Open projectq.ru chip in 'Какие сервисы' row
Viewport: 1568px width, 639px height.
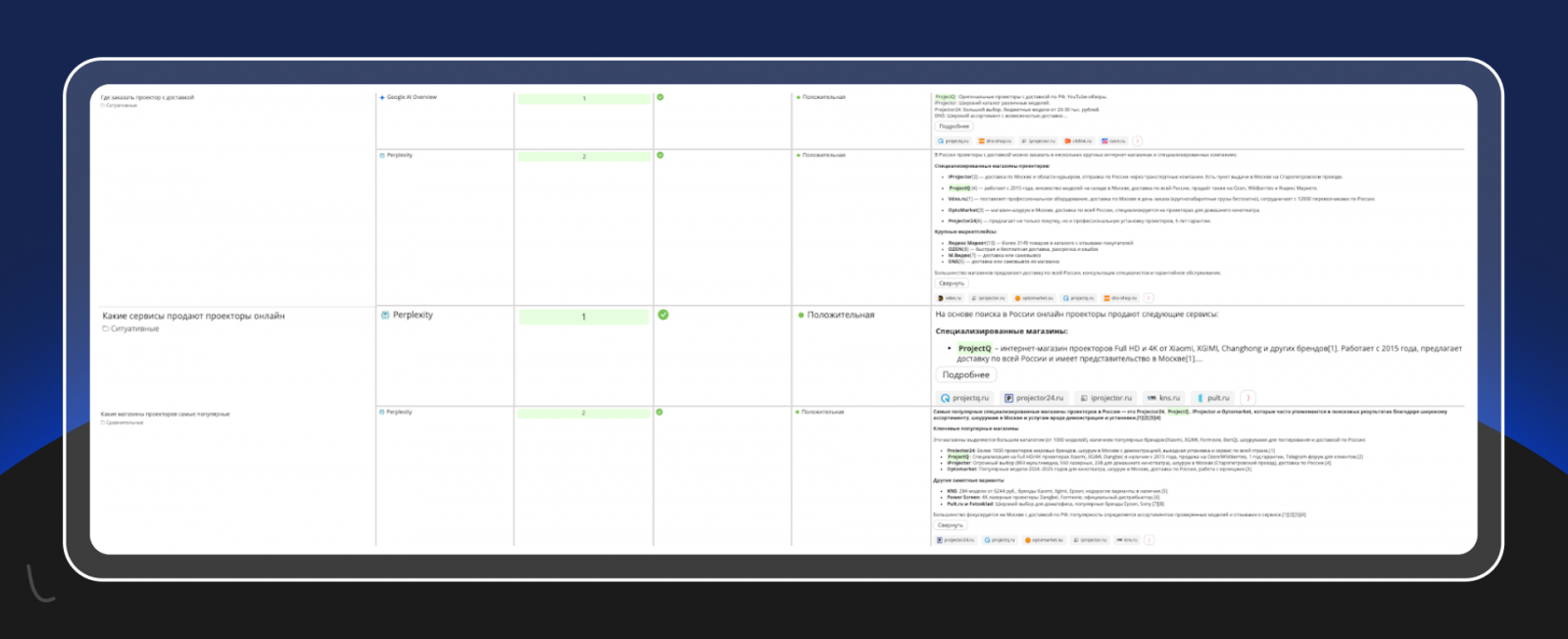point(965,398)
